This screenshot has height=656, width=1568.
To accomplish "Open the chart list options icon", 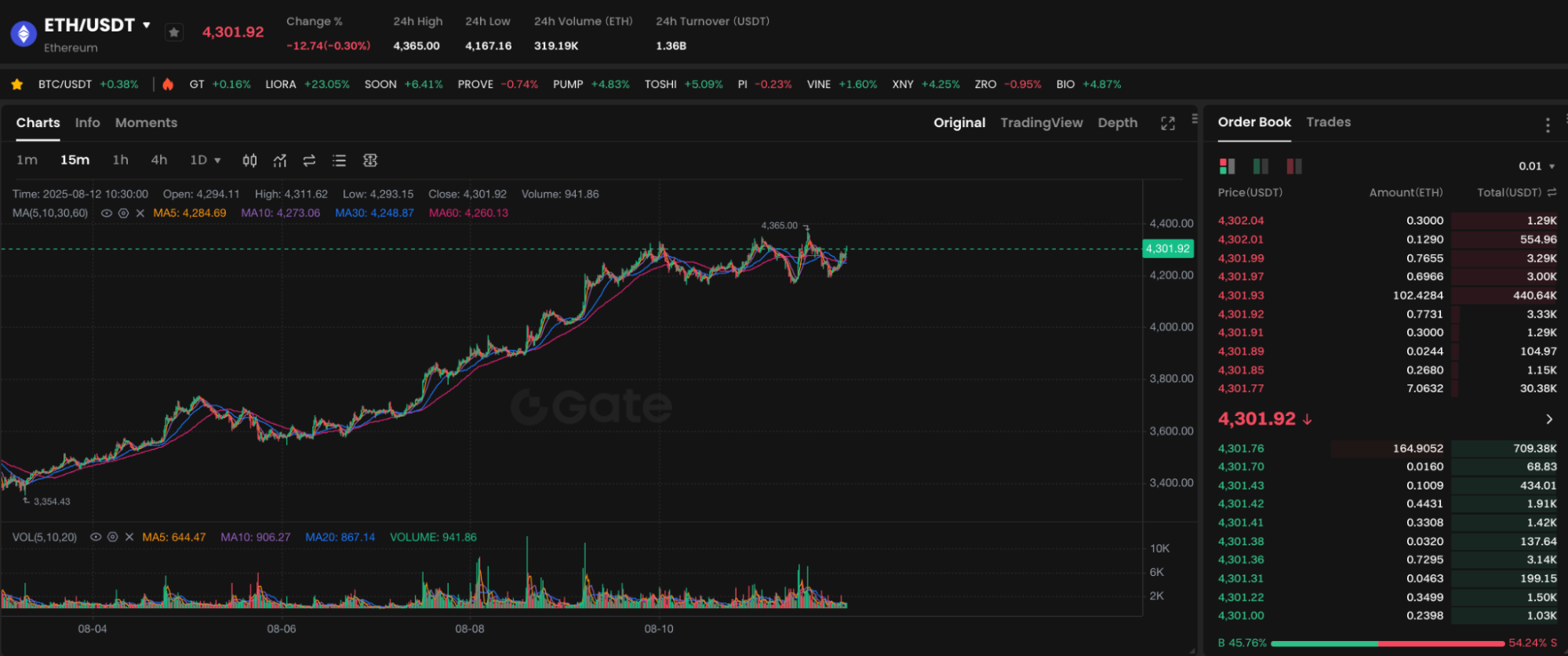I will pyautogui.click(x=339, y=160).
